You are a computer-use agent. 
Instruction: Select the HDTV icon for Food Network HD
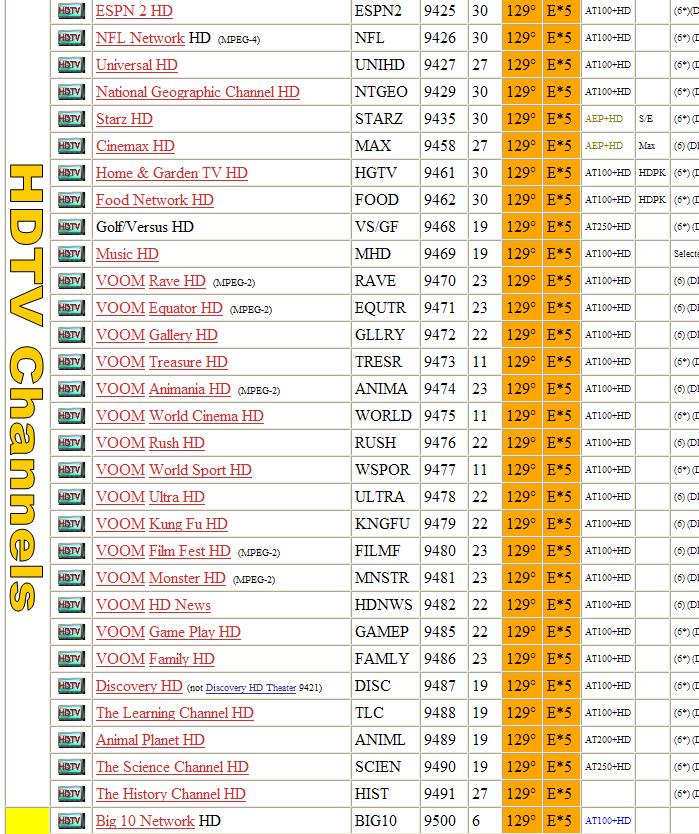(70, 200)
